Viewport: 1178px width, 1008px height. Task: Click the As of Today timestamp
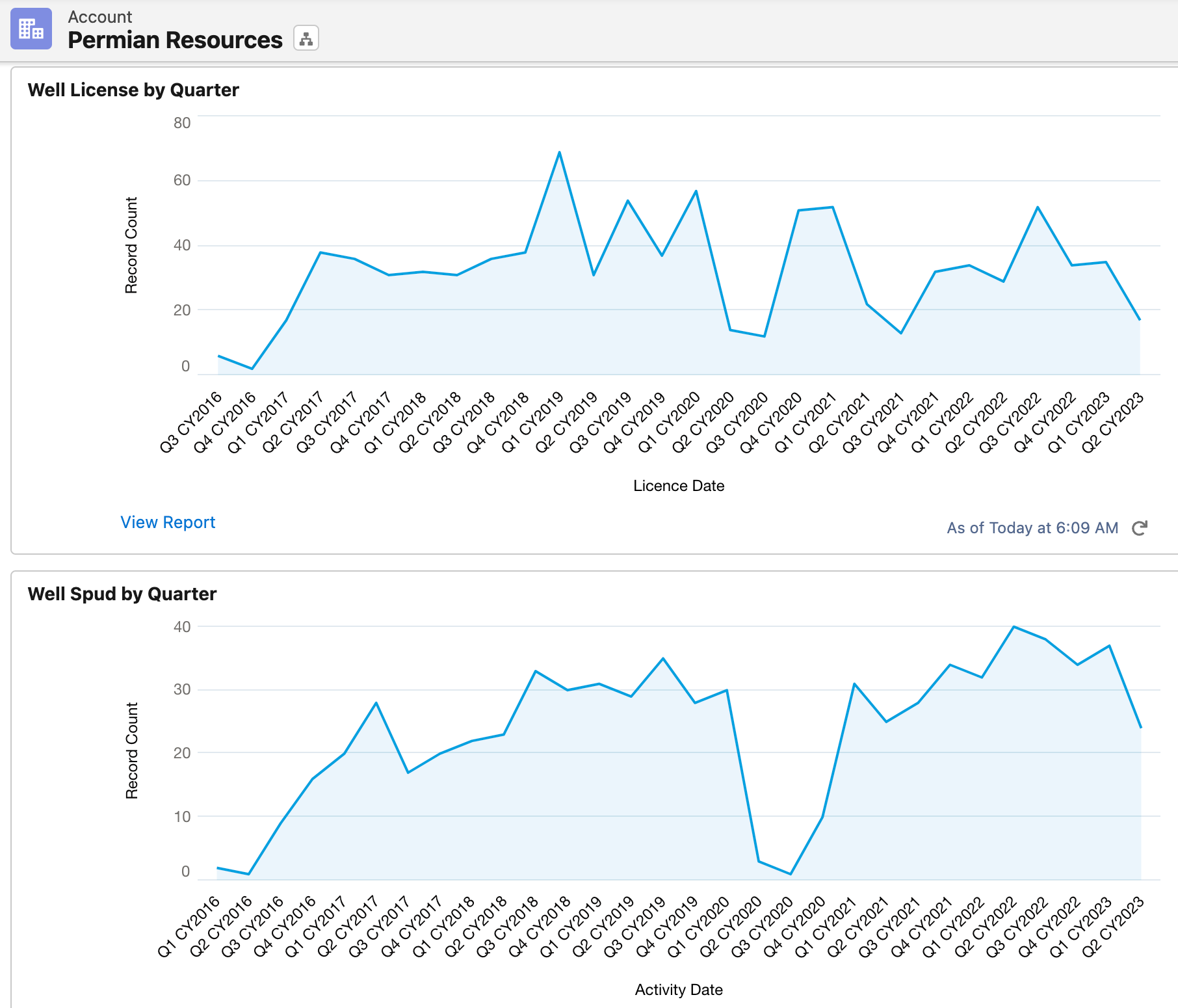(1032, 528)
